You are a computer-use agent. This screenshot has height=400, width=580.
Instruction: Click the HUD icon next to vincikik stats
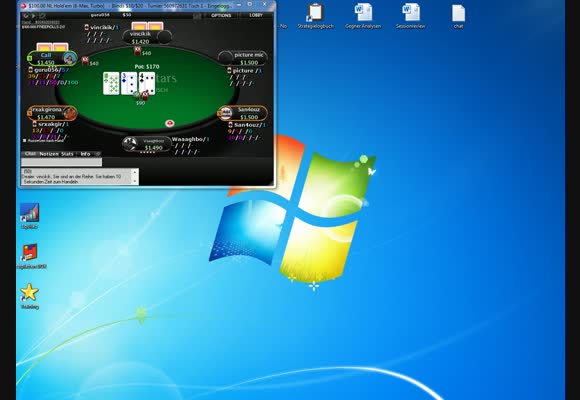pos(87,27)
